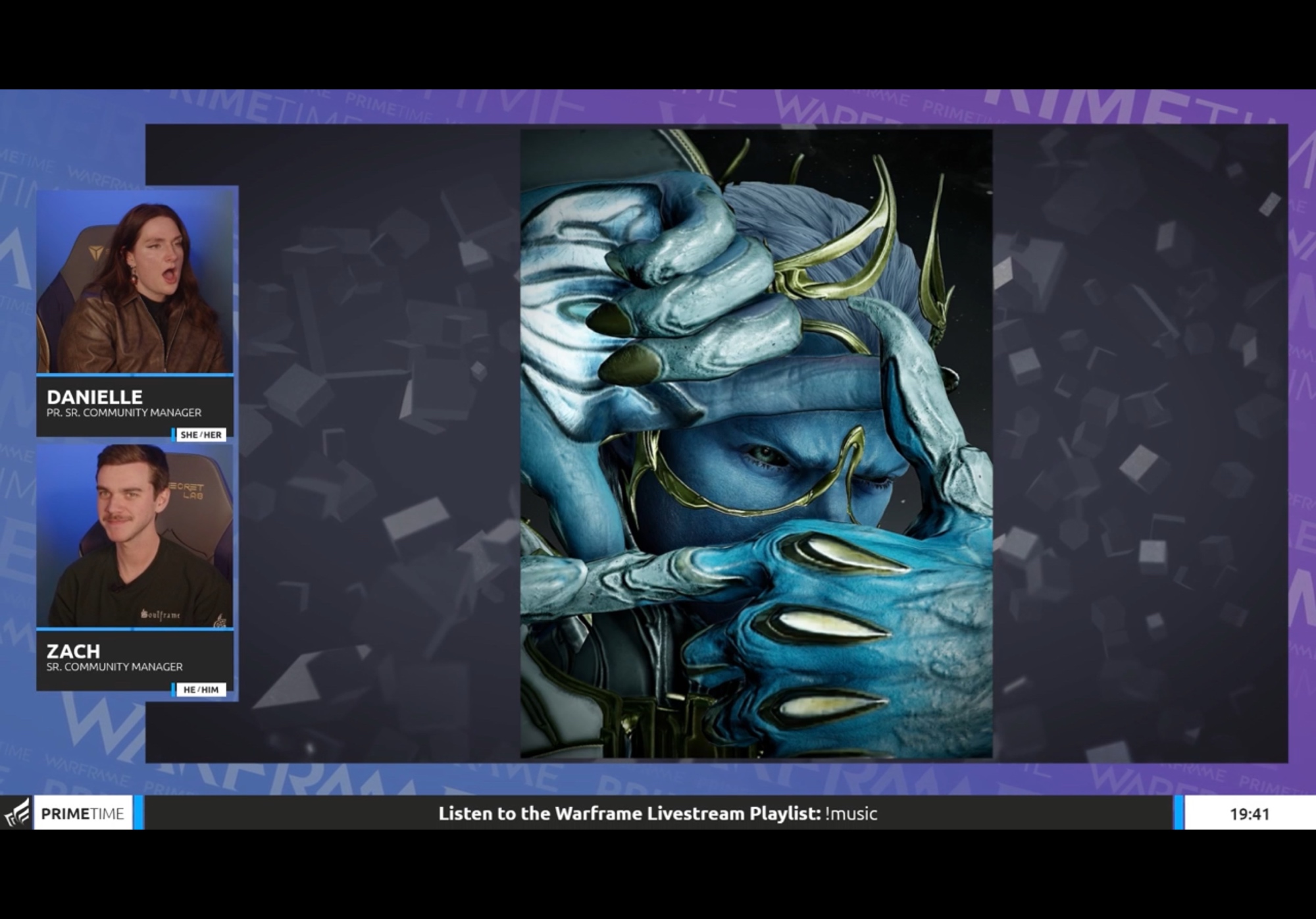This screenshot has height=919, width=1316.
Task: Click the SHE / HER pronoun badge
Action: tap(201, 434)
